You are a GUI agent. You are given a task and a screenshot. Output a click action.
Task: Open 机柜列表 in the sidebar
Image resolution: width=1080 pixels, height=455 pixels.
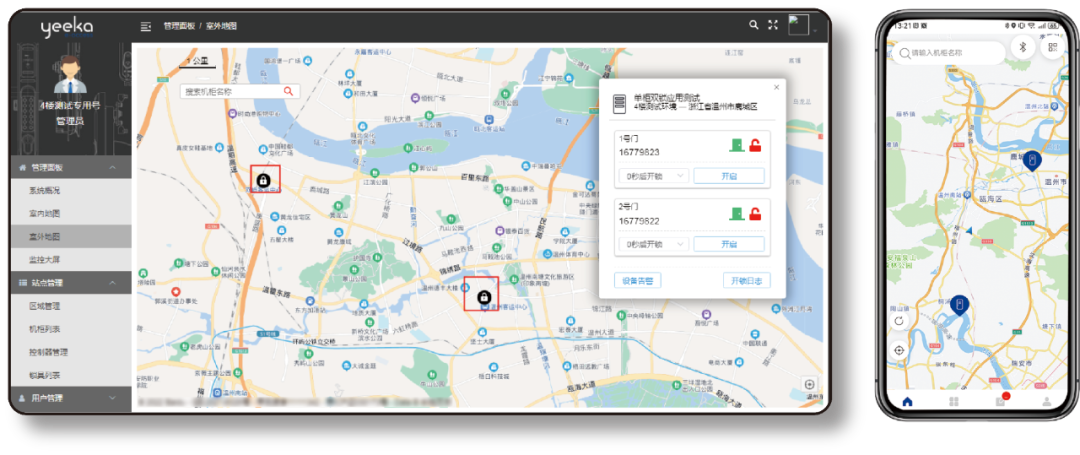(x=45, y=329)
